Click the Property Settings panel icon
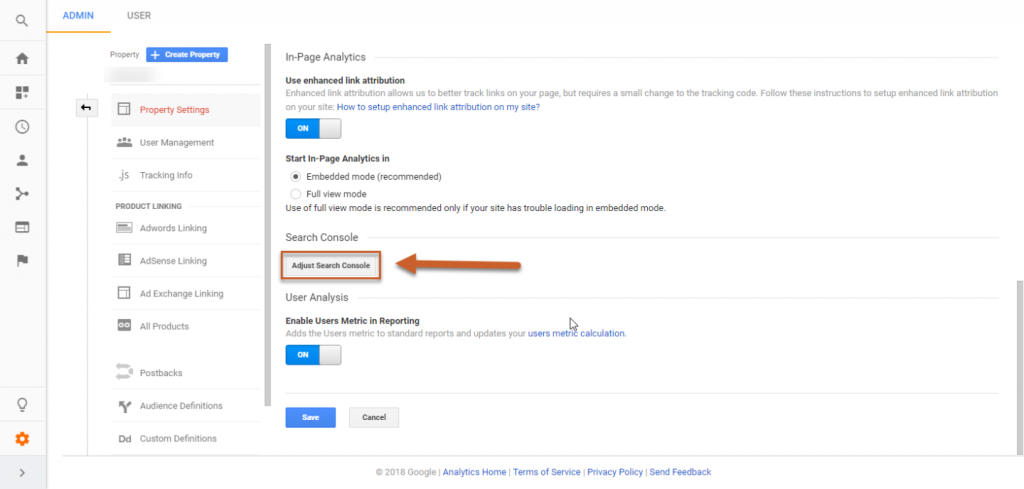1024x489 pixels. [124, 110]
